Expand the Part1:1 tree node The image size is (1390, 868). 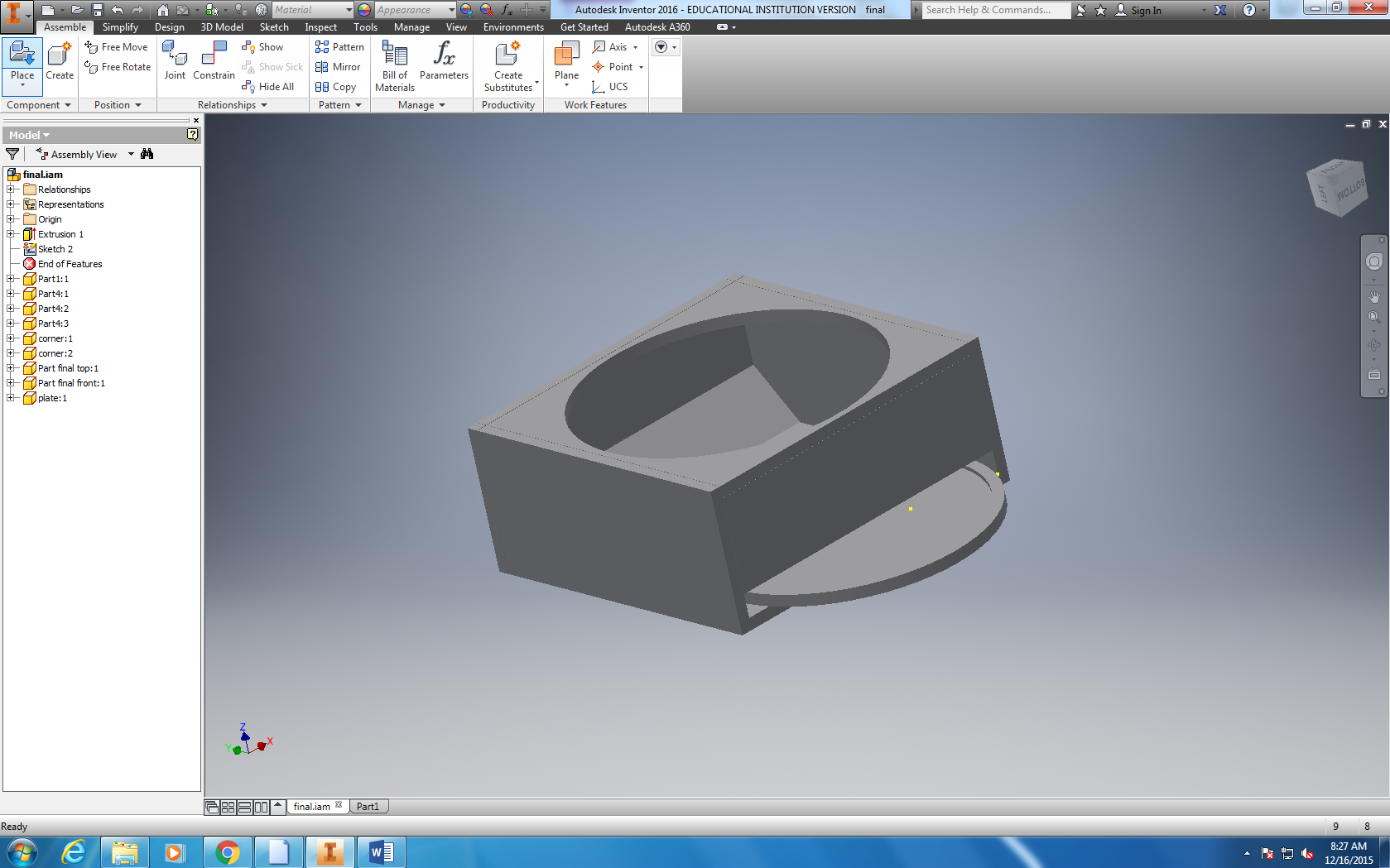coord(12,279)
